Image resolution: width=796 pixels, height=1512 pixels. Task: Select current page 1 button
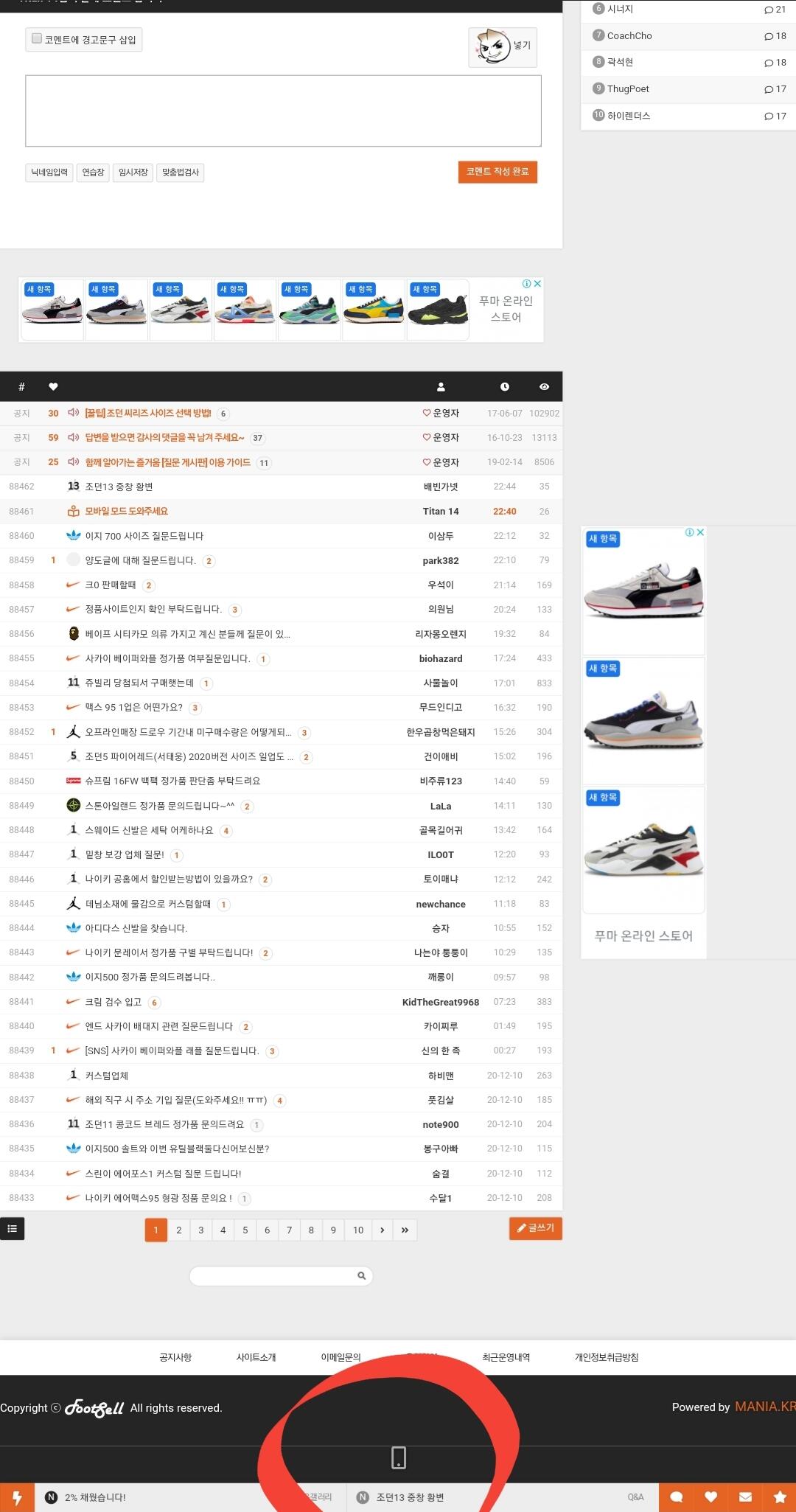click(156, 1230)
